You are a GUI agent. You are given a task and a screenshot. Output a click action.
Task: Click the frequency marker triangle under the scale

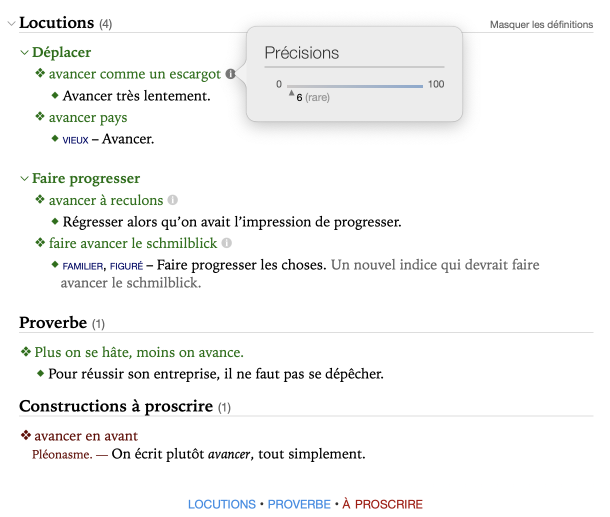[x=291, y=94]
